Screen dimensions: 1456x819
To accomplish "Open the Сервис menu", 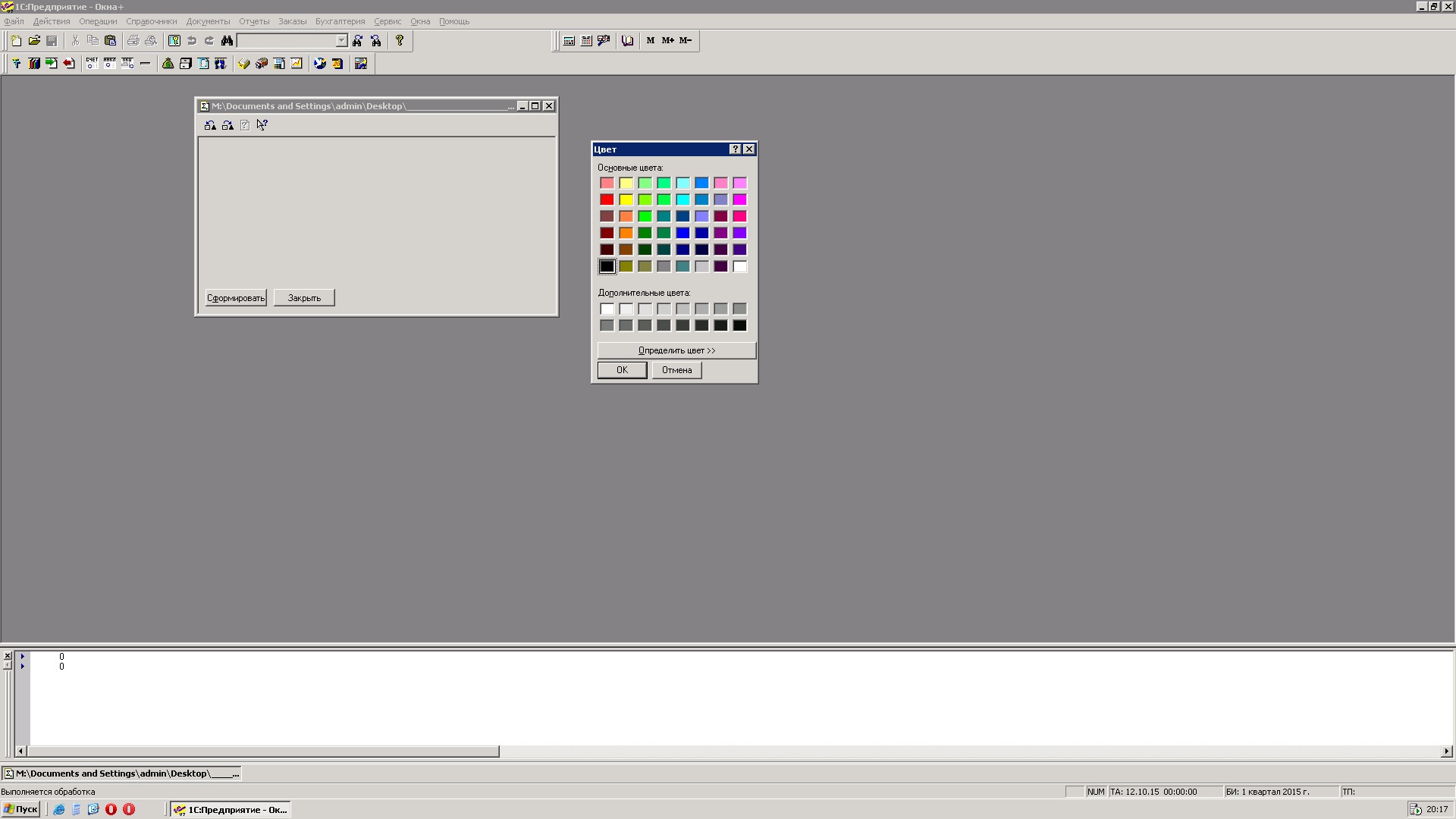I will click(x=387, y=21).
